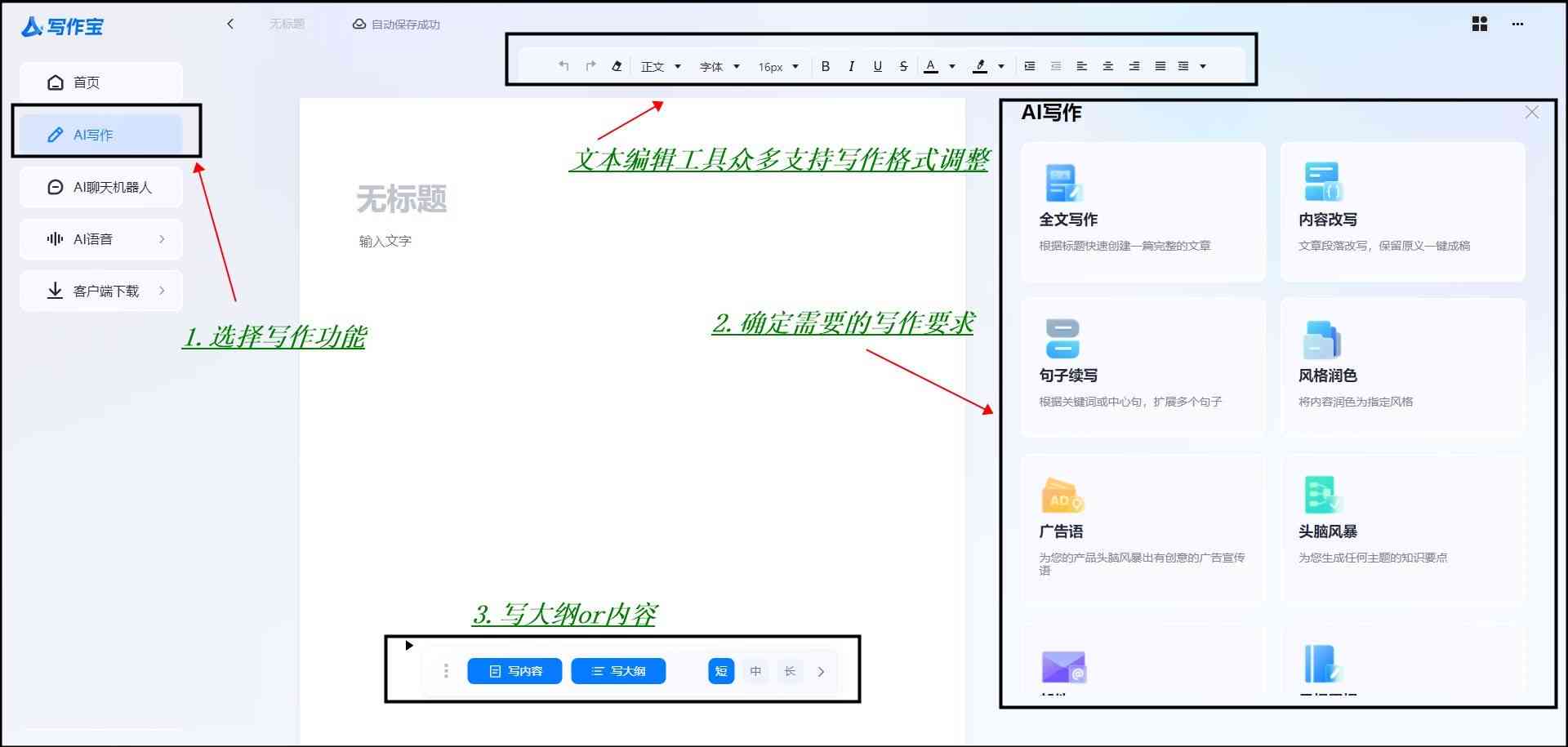Justify the text alignment
1568x747 pixels.
(1160, 66)
